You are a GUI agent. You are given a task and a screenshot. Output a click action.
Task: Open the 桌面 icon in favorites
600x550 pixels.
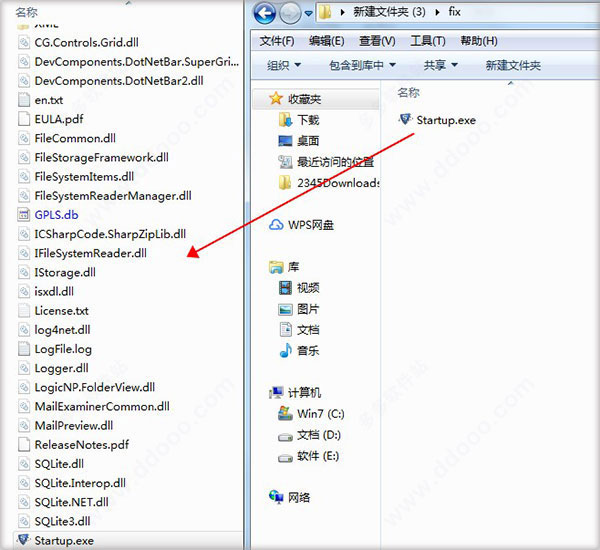[x=285, y=141]
